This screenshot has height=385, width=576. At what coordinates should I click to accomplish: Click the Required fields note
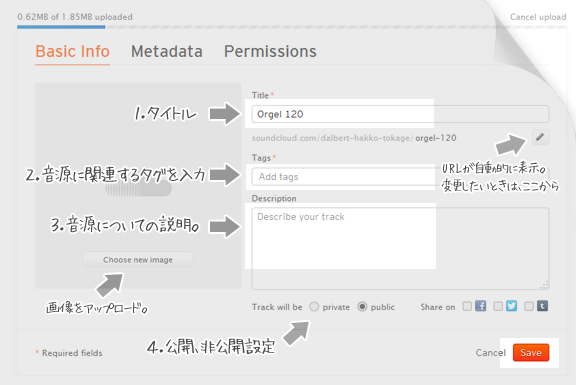[69, 353]
